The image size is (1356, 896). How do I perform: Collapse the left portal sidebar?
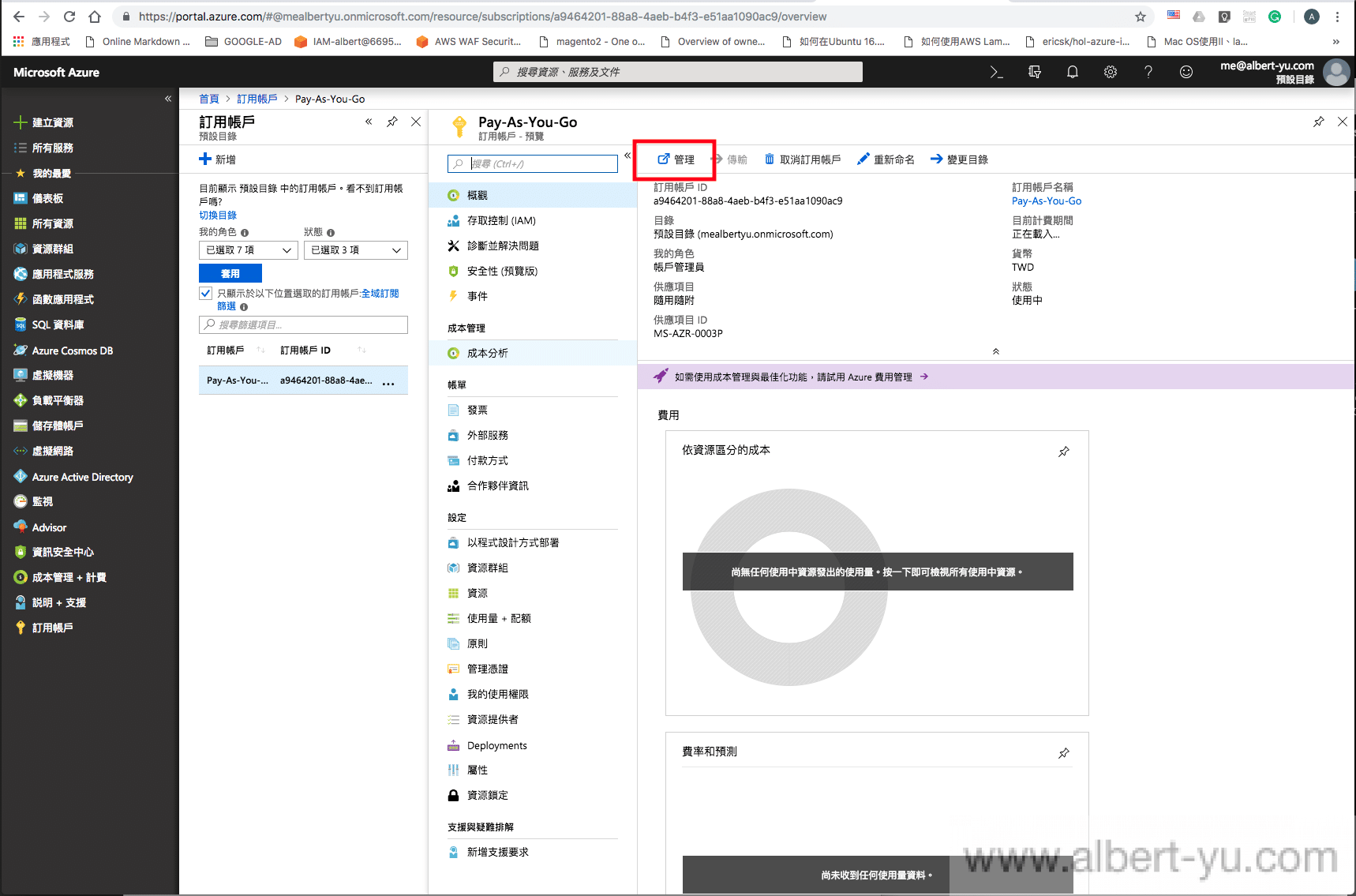(x=167, y=99)
